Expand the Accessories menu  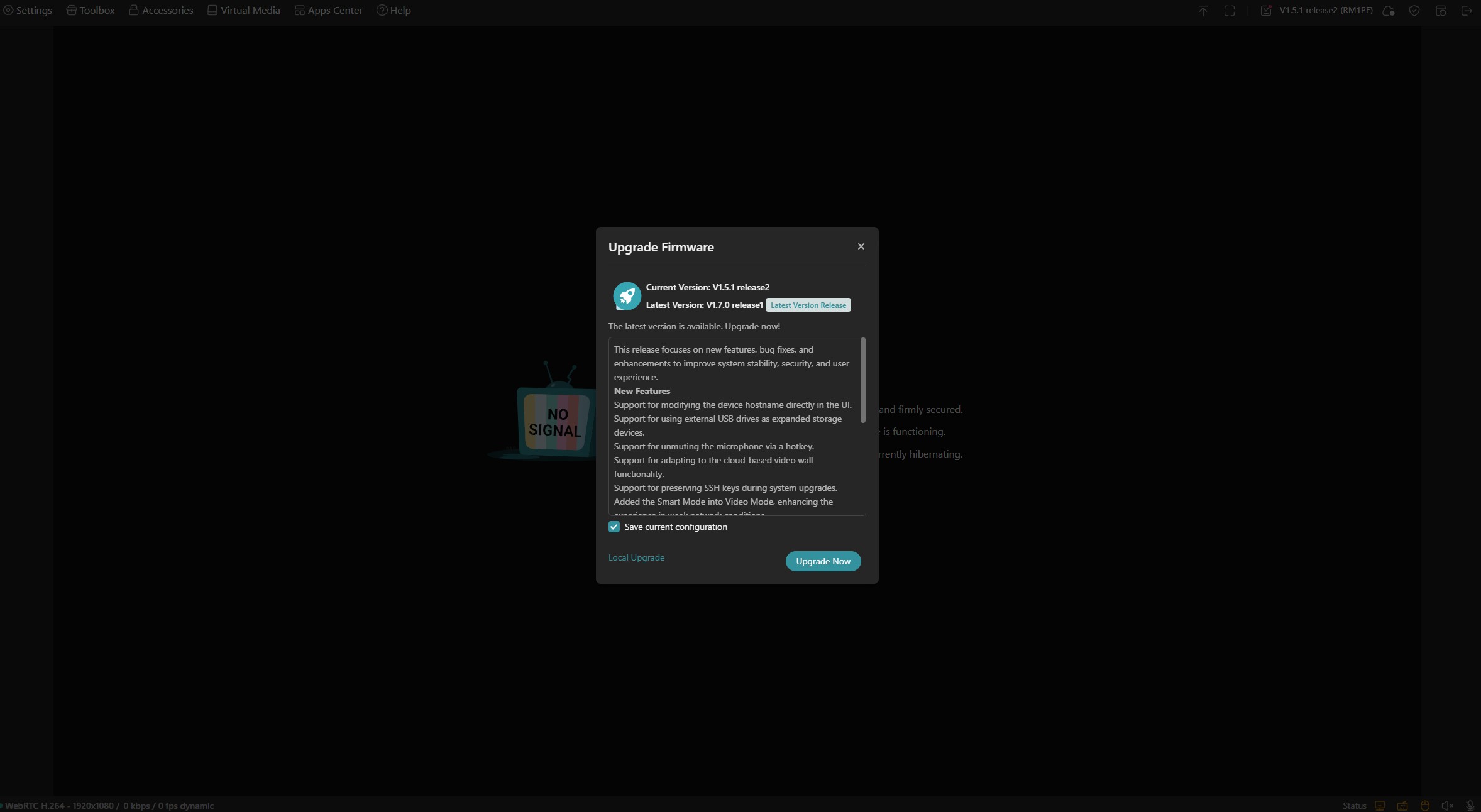tap(161, 11)
